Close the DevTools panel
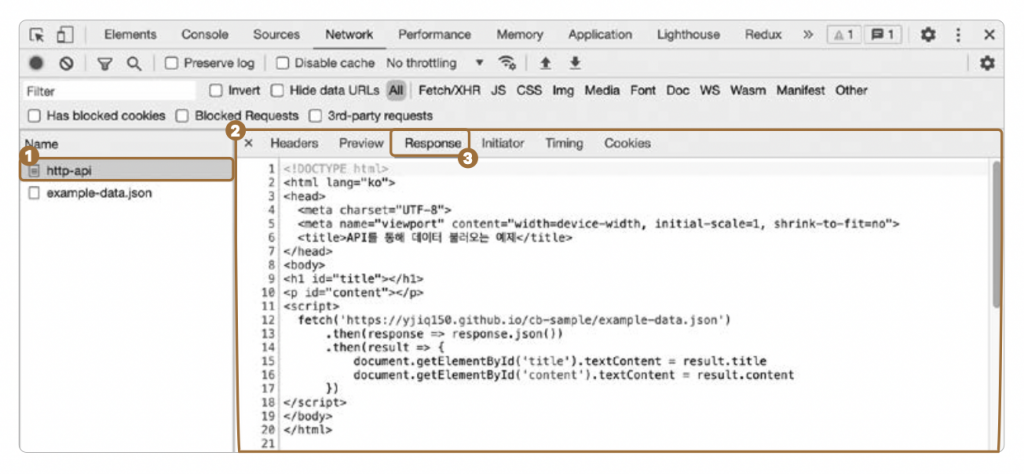1024x474 pixels. (989, 35)
